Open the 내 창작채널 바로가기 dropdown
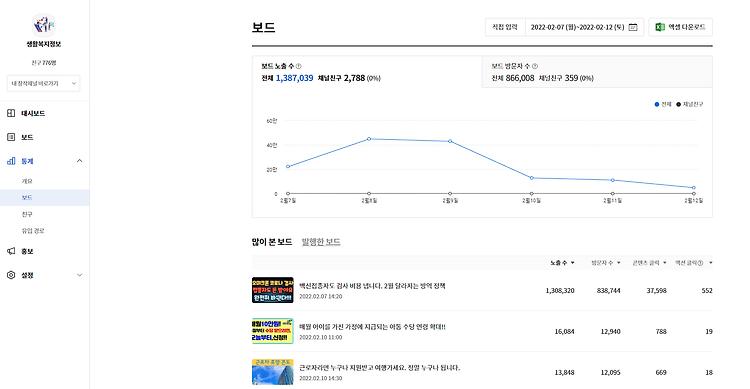This screenshot has width=750, height=389. pos(44,83)
